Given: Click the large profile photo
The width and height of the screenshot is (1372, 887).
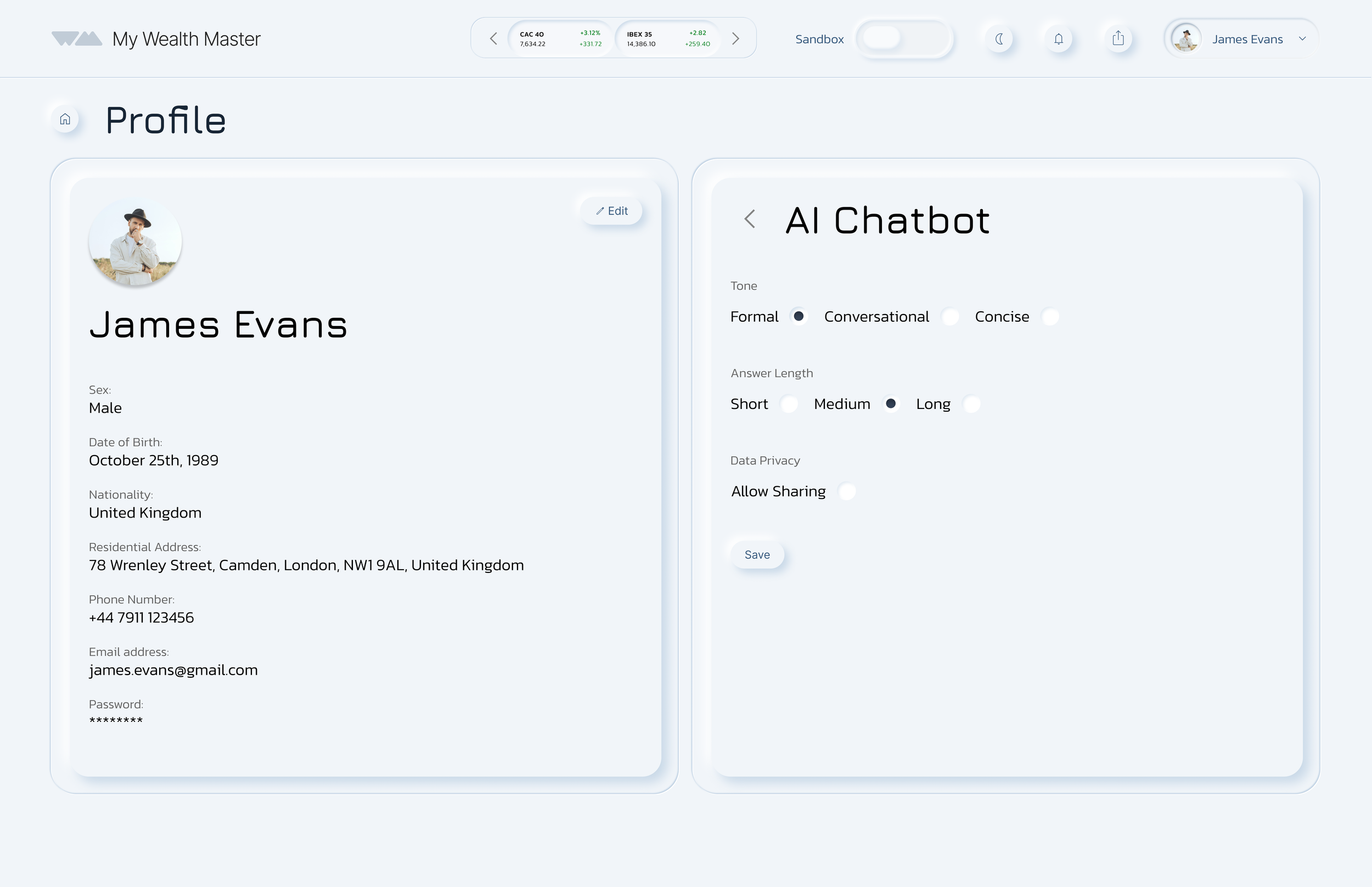Looking at the screenshot, I should pyautogui.click(x=136, y=243).
